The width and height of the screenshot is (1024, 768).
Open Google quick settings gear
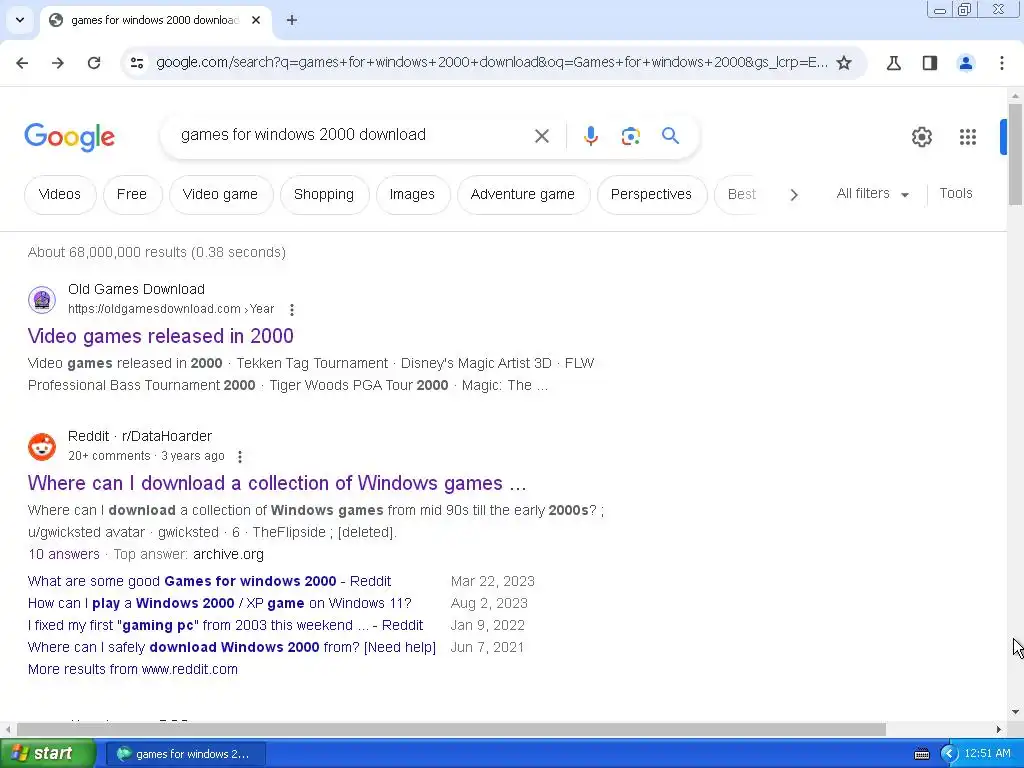point(921,136)
